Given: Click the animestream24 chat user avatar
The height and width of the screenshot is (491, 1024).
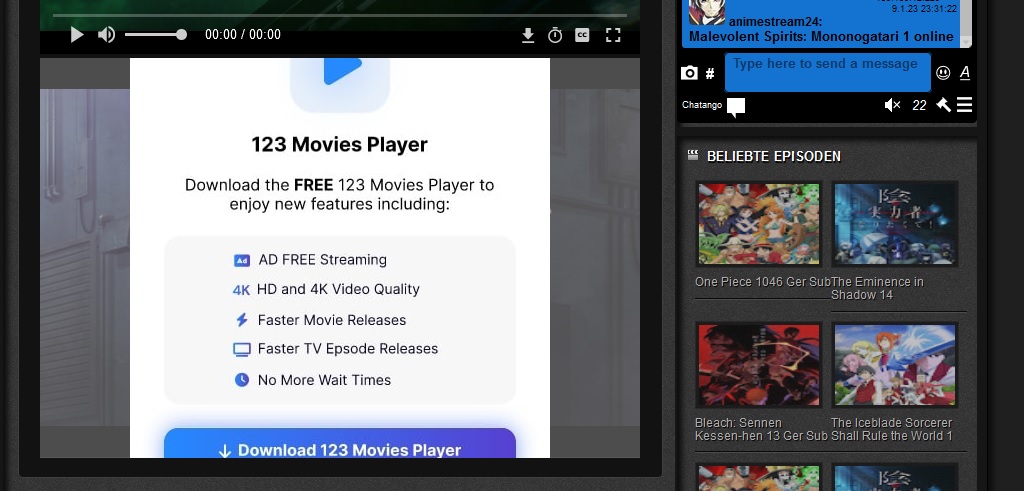Looking at the screenshot, I should click(x=707, y=12).
